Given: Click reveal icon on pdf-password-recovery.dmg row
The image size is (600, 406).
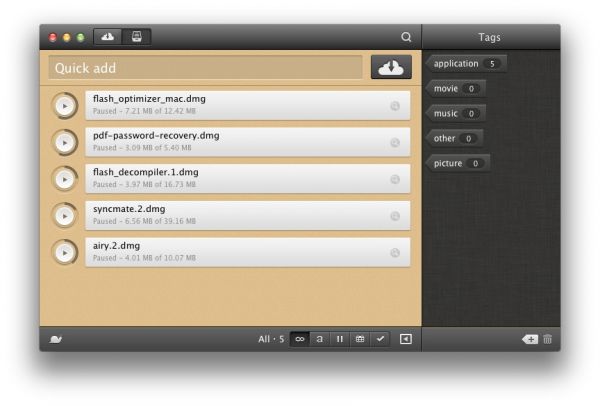Looking at the screenshot, I should 395,143.
